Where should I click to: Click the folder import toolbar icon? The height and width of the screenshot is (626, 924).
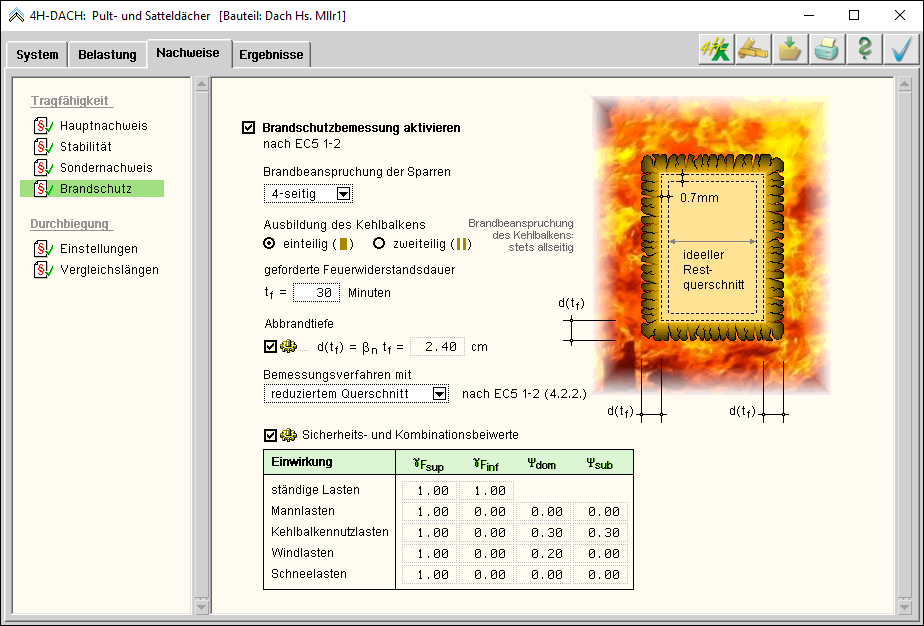click(x=790, y=50)
